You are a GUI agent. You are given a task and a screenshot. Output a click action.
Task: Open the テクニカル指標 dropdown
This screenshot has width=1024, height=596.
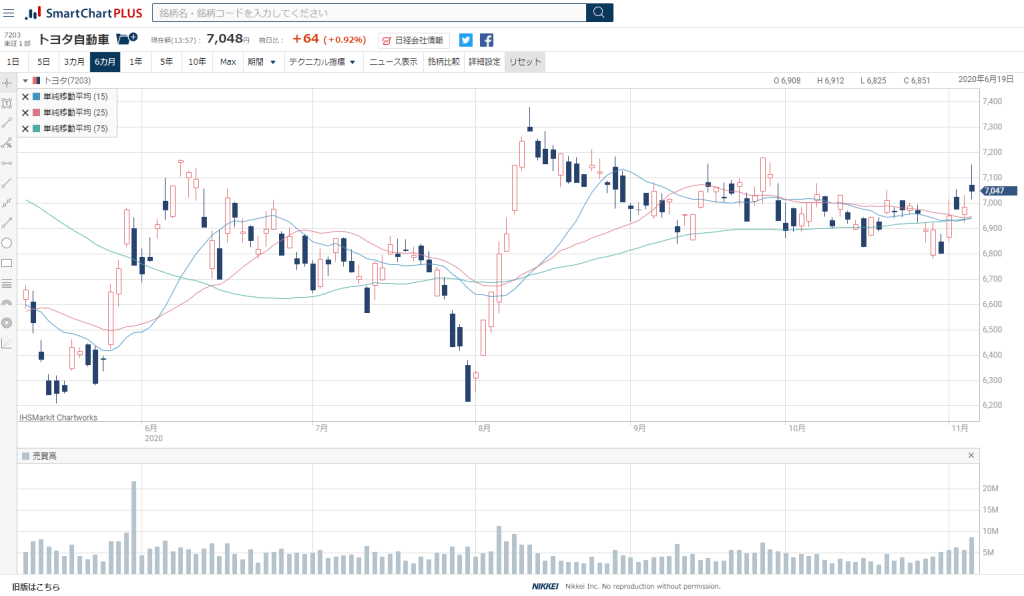pyautogui.click(x=321, y=62)
